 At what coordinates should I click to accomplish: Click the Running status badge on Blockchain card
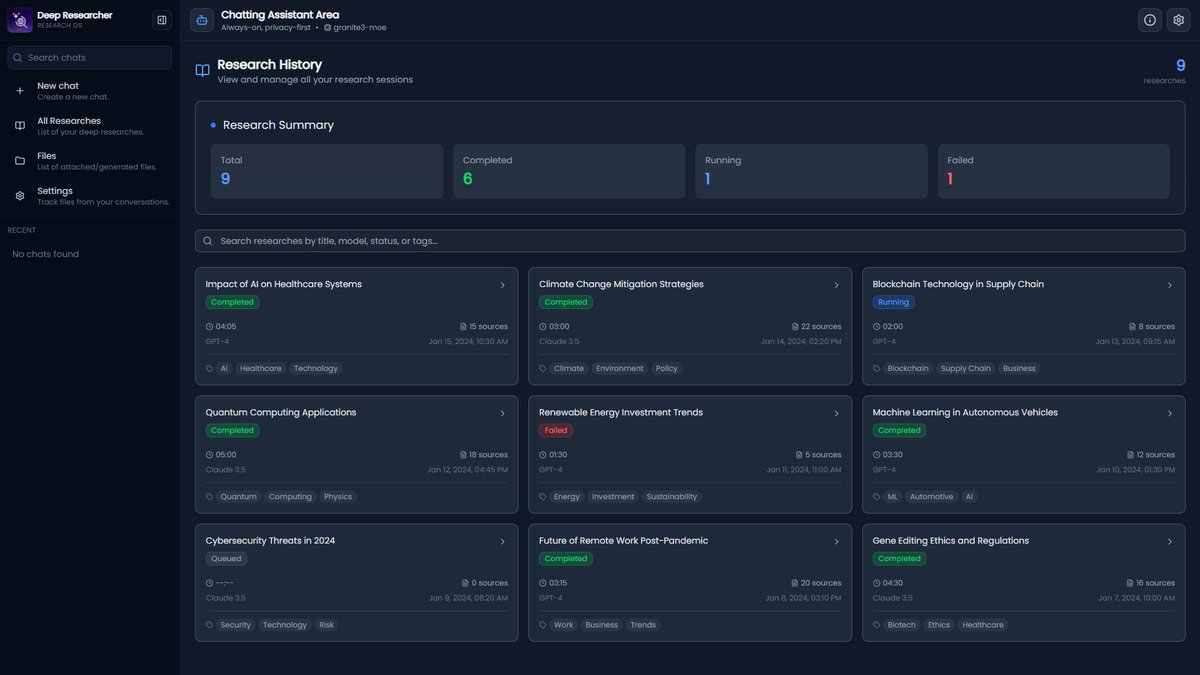[x=893, y=302]
